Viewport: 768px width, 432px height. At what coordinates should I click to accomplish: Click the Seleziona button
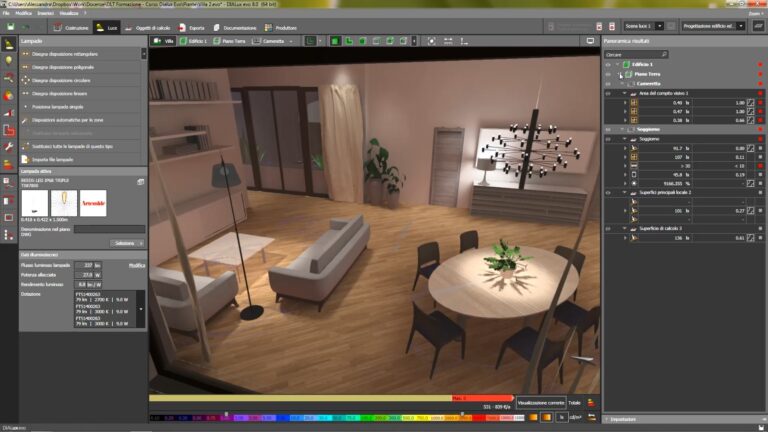(126, 243)
